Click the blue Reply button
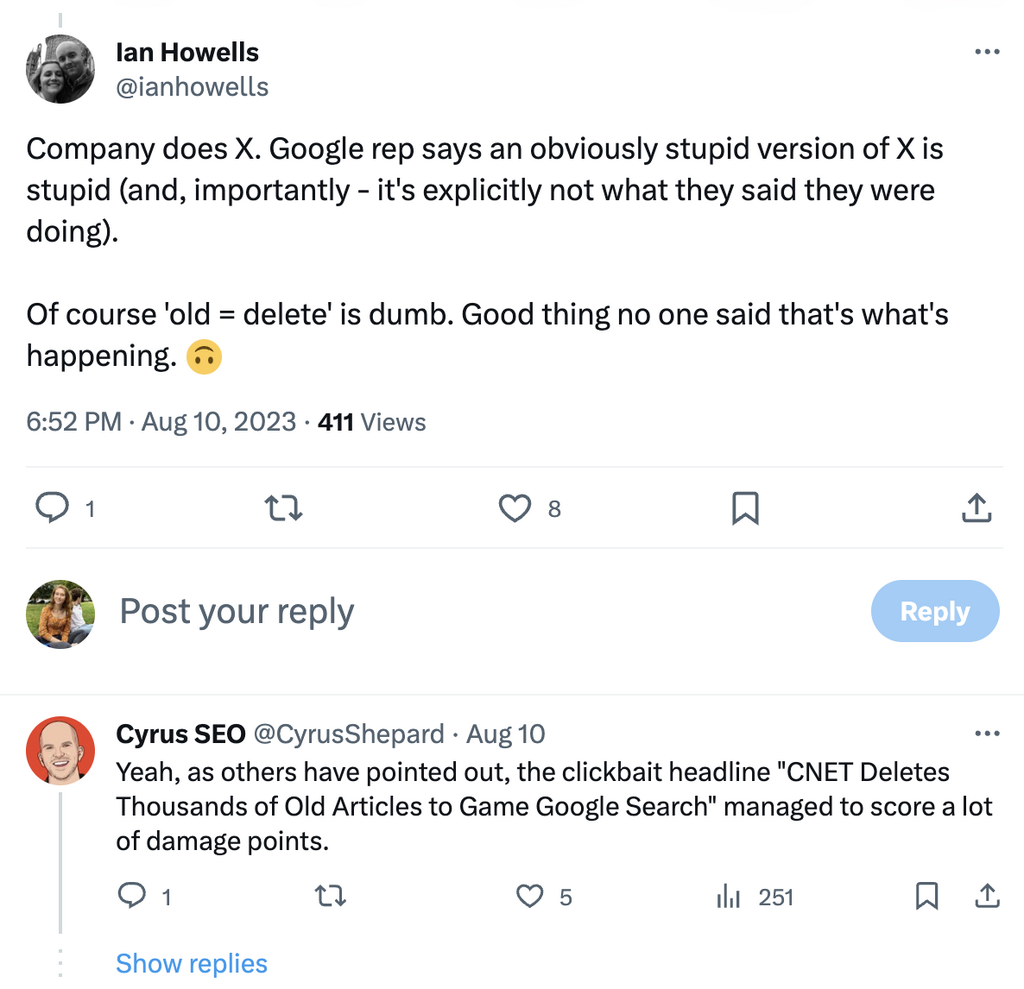Viewport: 1024px width, 989px height. [935, 611]
